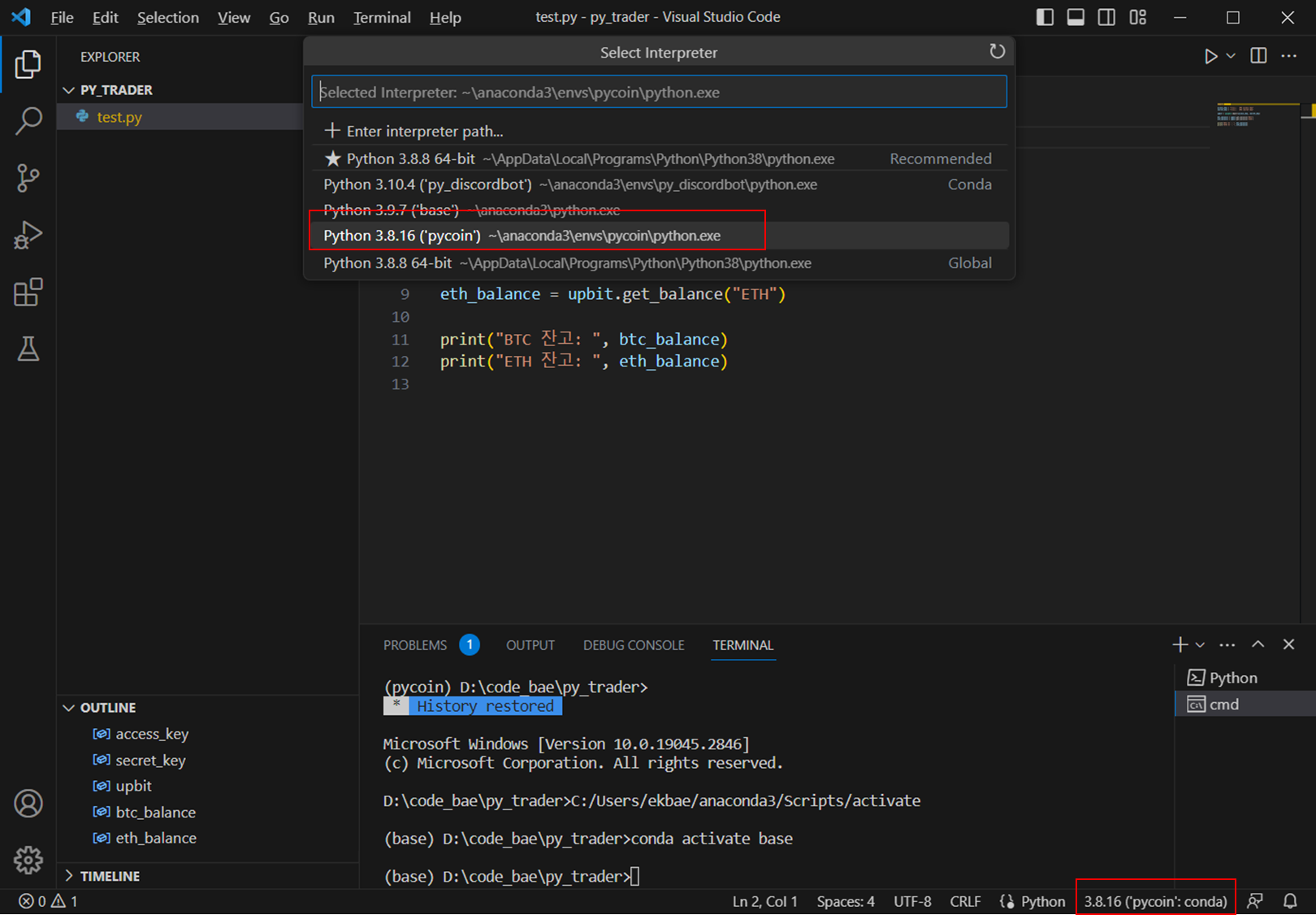The width and height of the screenshot is (1316, 915).
Task: Open terminal panel more actions ellipsis
Action: pyautogui.click(x=1227, y=644)
